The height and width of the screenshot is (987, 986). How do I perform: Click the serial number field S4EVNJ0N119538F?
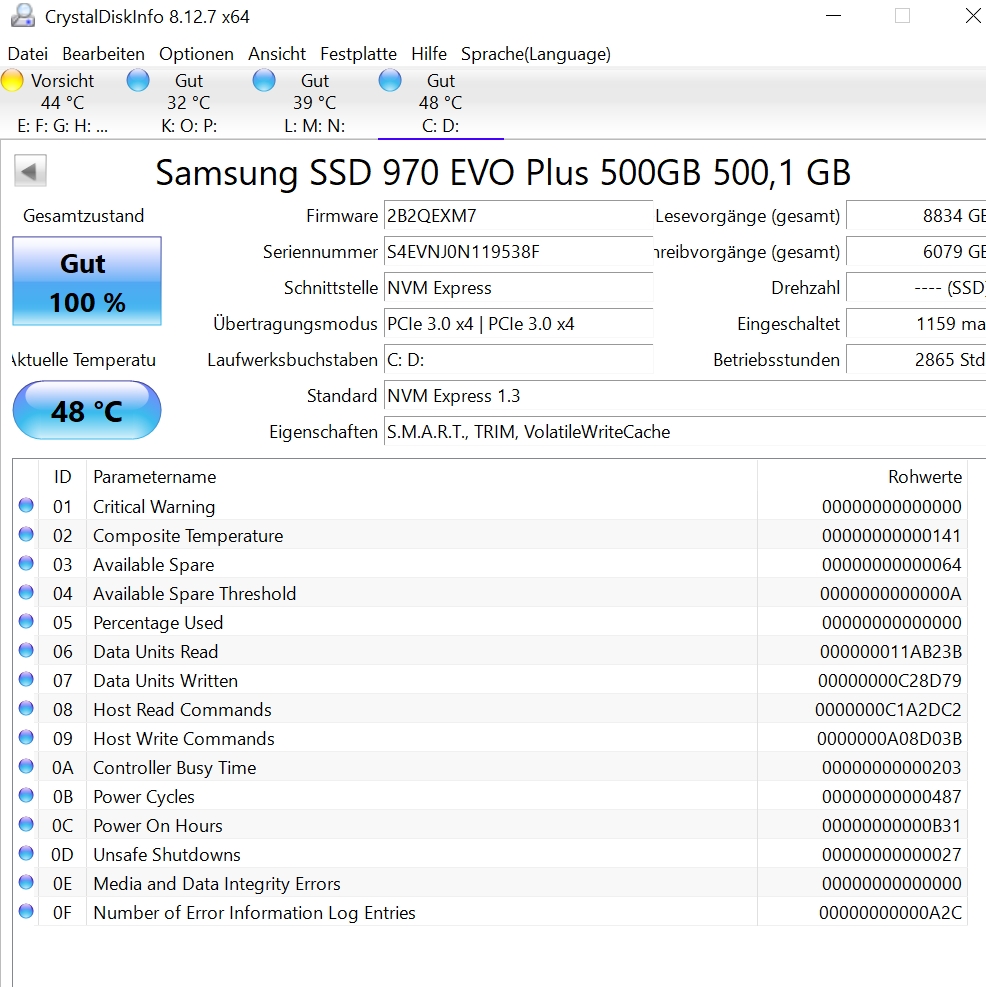pos(518,252)
